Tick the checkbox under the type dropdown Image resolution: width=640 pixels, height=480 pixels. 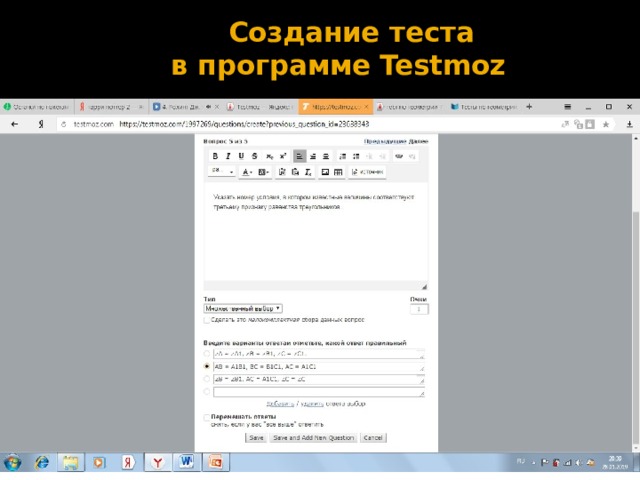pyautogui.click(x=207, y=320)
